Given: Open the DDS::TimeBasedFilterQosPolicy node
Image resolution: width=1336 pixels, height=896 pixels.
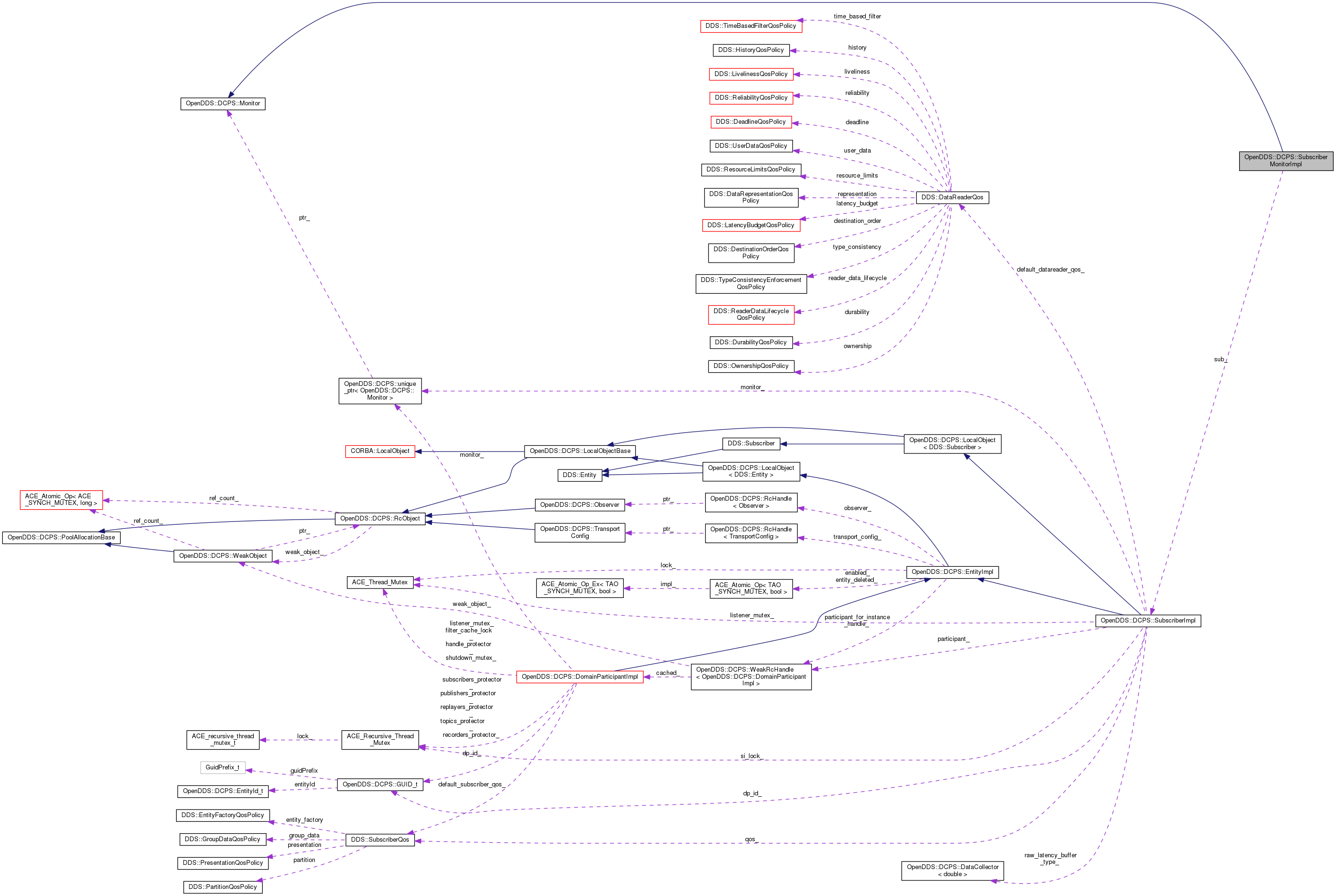Looking at the screenshot, I should (750, 25).
